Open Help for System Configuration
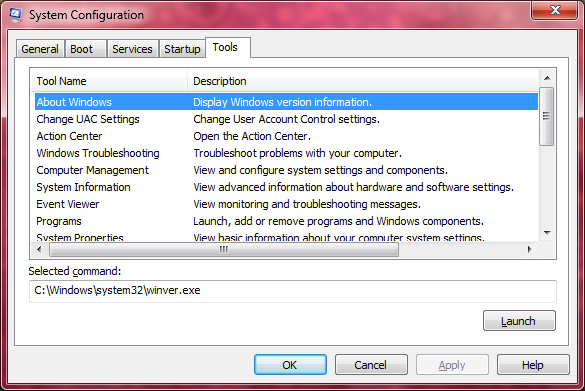This screenshot has height=391, width=585. [533, 365]
